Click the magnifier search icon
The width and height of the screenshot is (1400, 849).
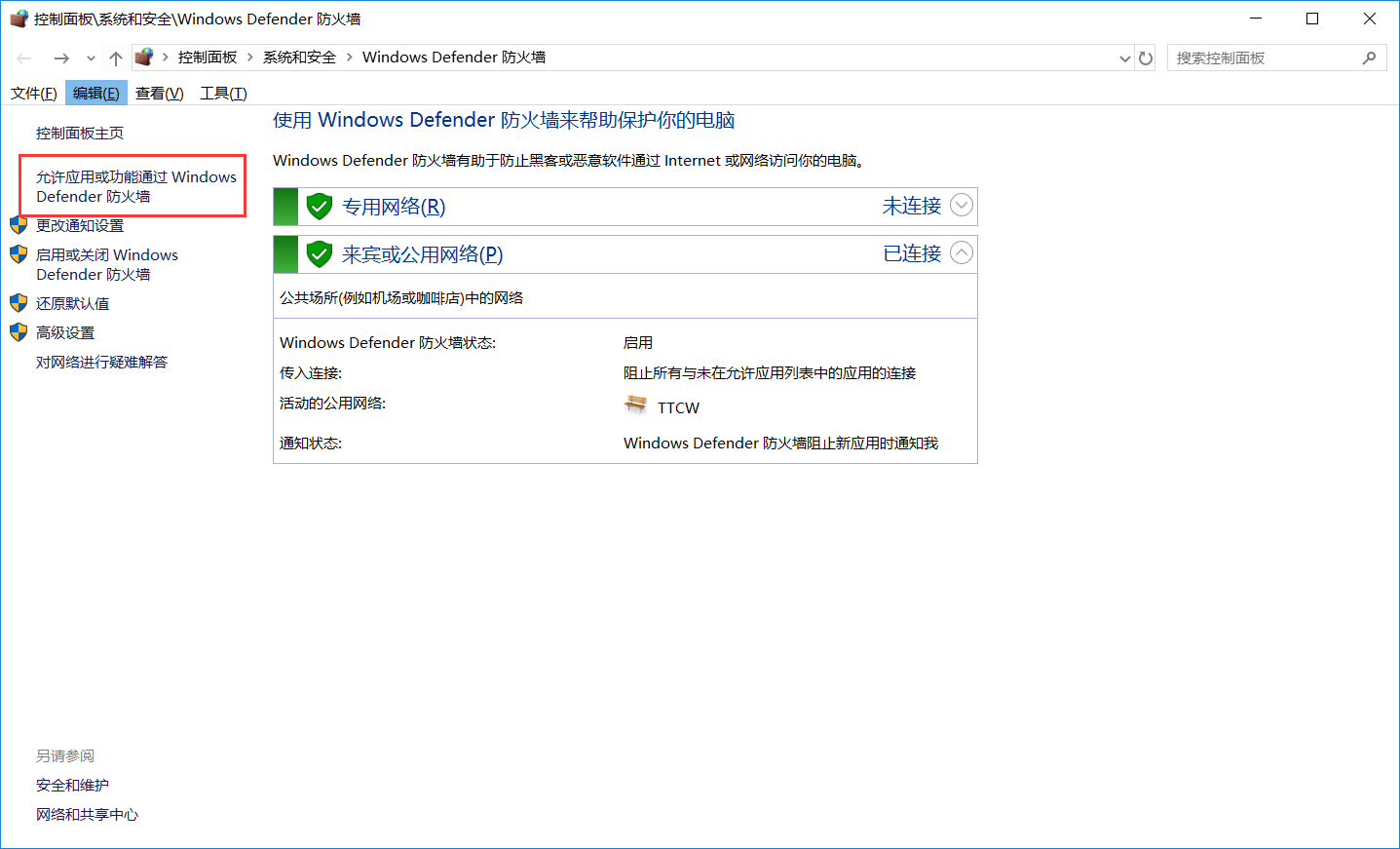click(x=1369, y=58)
